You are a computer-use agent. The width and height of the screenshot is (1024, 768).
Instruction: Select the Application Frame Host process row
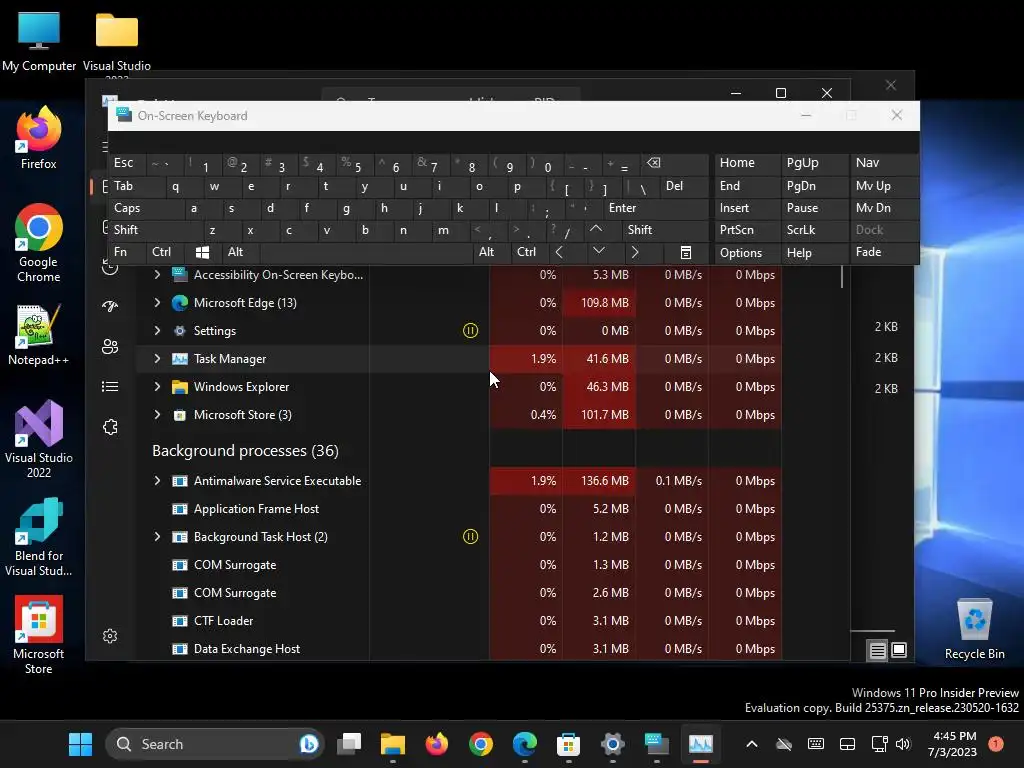[459, 509]
